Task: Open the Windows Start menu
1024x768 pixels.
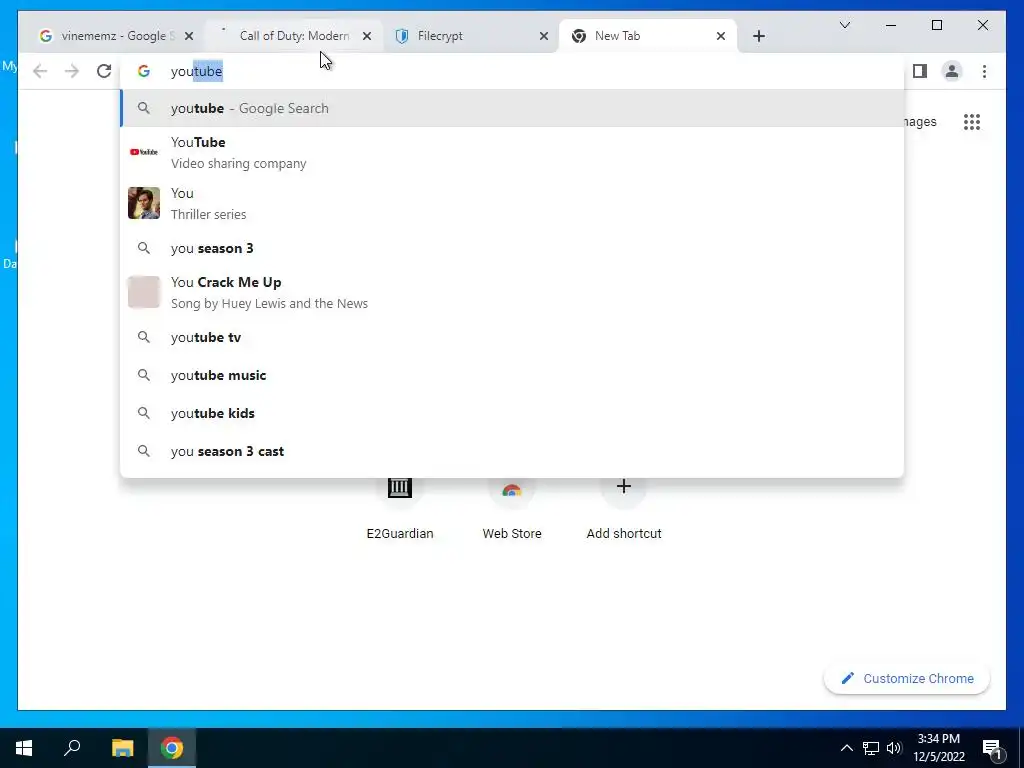Action: [24, 748]
